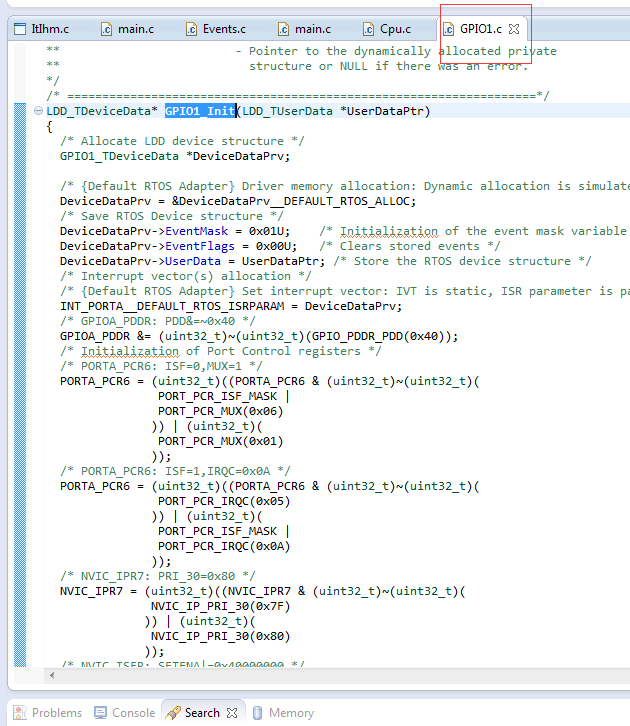Open the Console view tab
This screenshot has height=726, width=630.
tap(125, 713)
